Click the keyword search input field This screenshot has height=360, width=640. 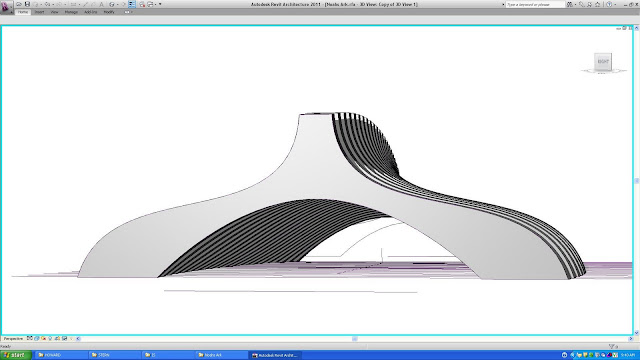pyautogui.click(x=535, y=4)
